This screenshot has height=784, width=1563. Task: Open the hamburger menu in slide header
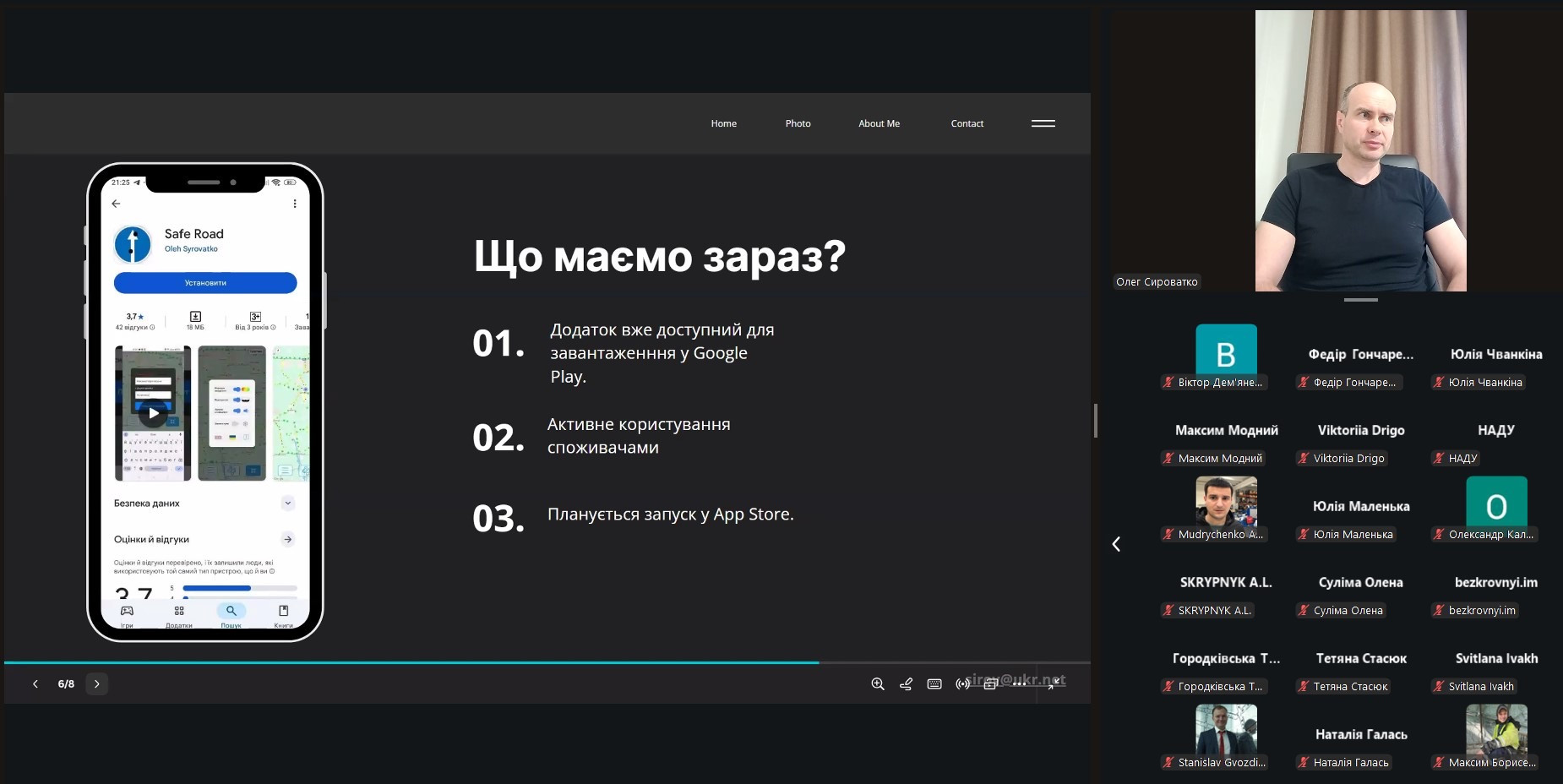1043,123
